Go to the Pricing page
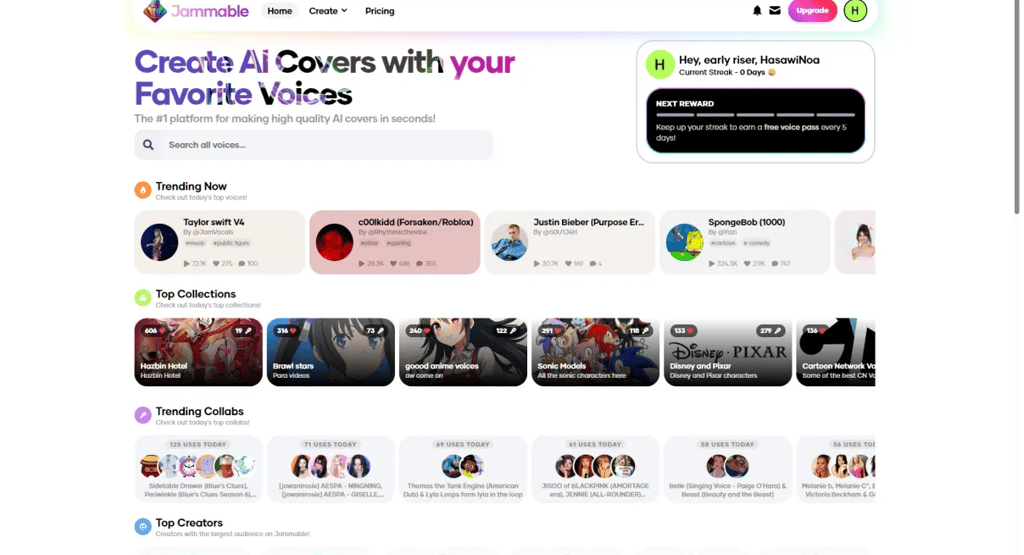Image resolution: width=1024 pixels, height=555 pixels. [x=379, y=11]
